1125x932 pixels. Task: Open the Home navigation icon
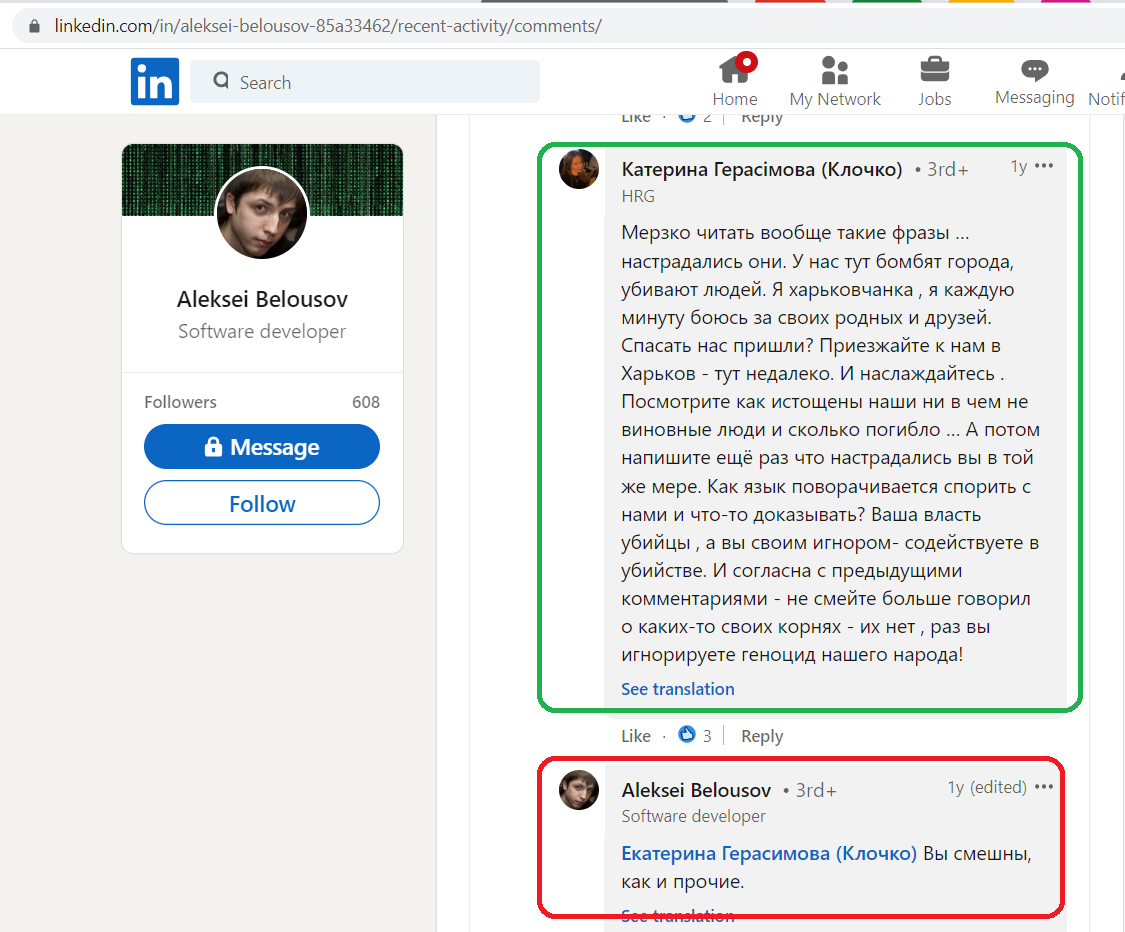tap(735, 80)
